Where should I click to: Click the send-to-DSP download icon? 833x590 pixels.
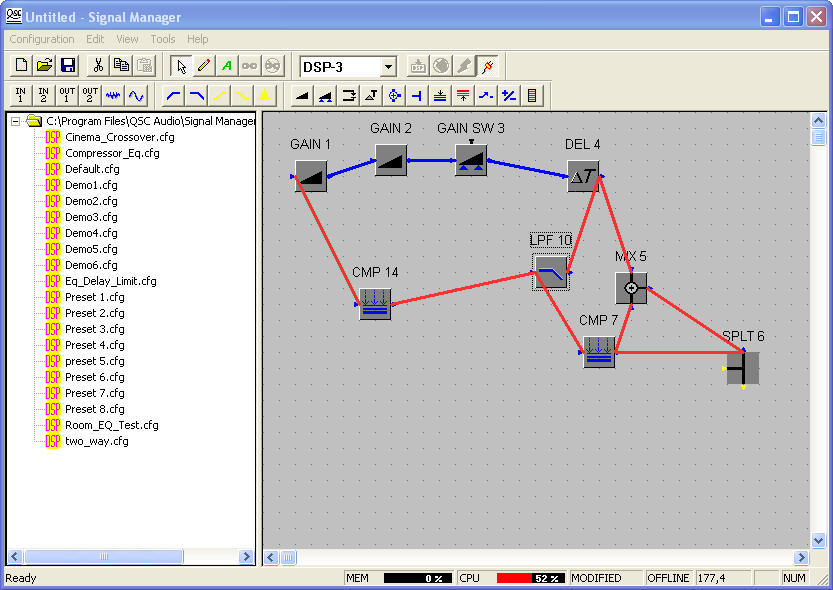coord(418,66)
